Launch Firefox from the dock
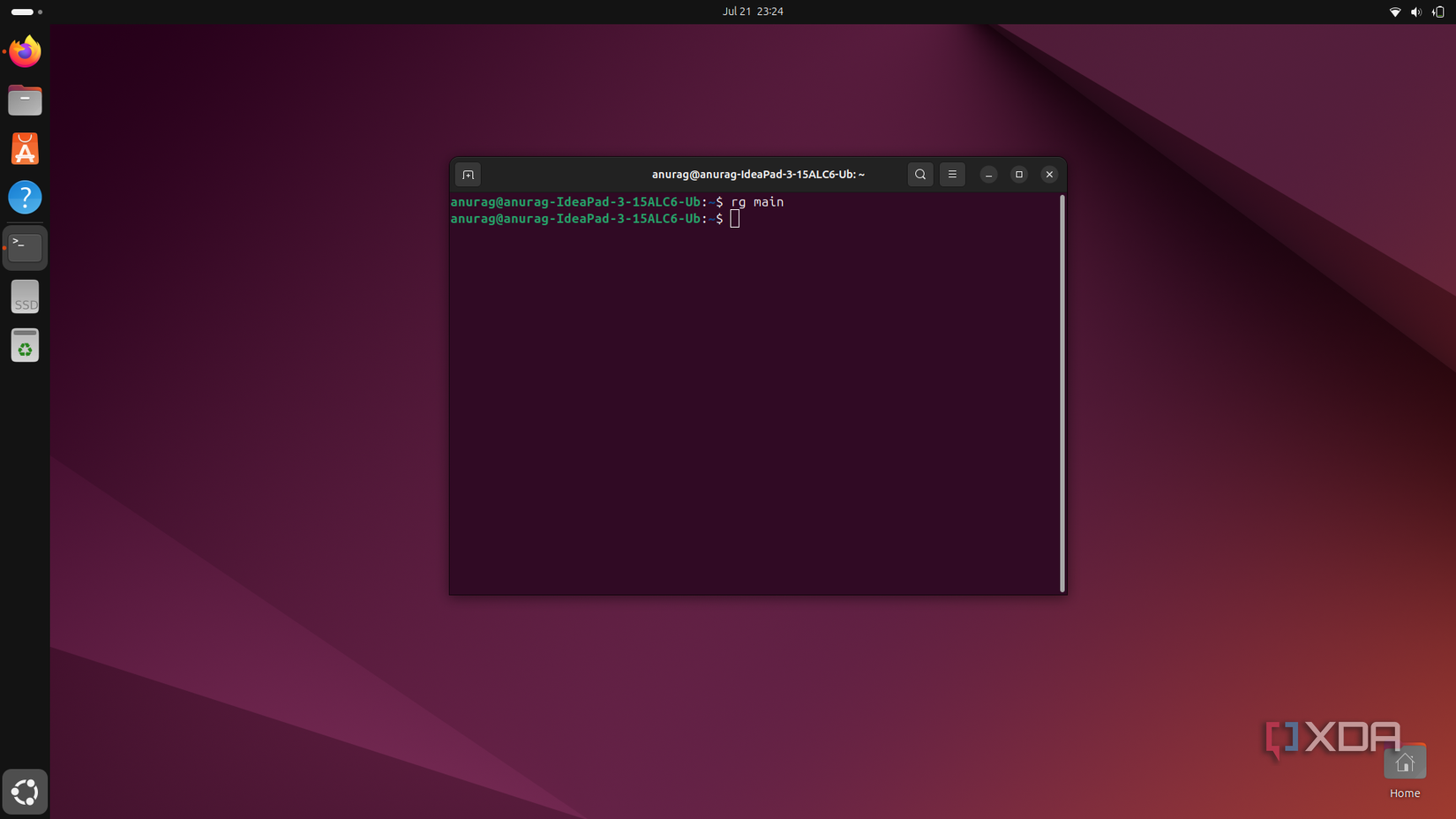Image resolution: width=1456 pixels, height=819 pixels. click(x=25, y=51)
